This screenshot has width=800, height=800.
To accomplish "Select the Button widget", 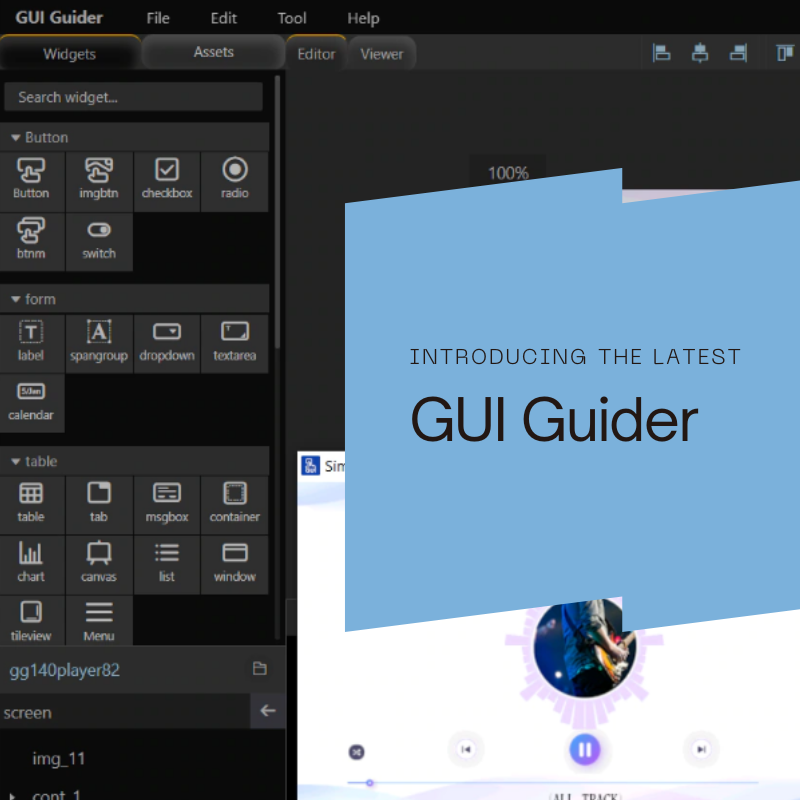I will (x=32, y=181).
